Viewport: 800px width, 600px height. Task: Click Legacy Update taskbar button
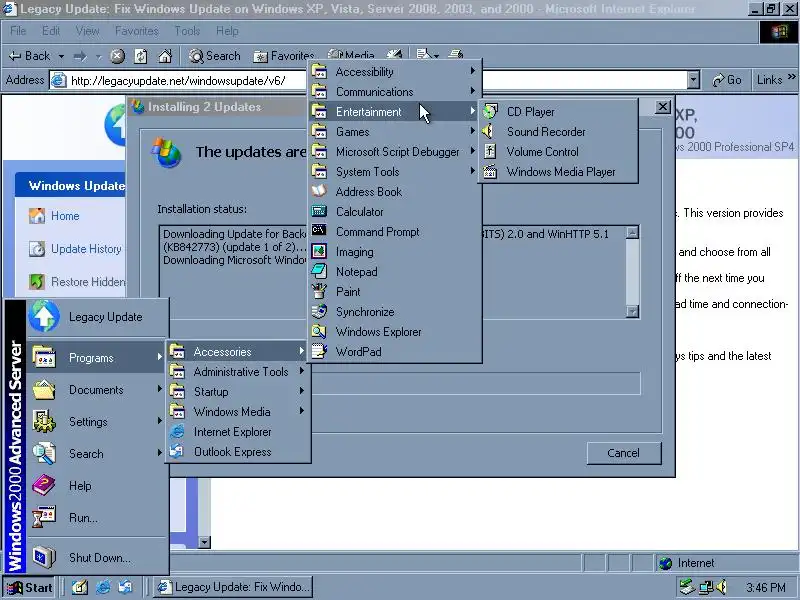(x=233, y=587)
